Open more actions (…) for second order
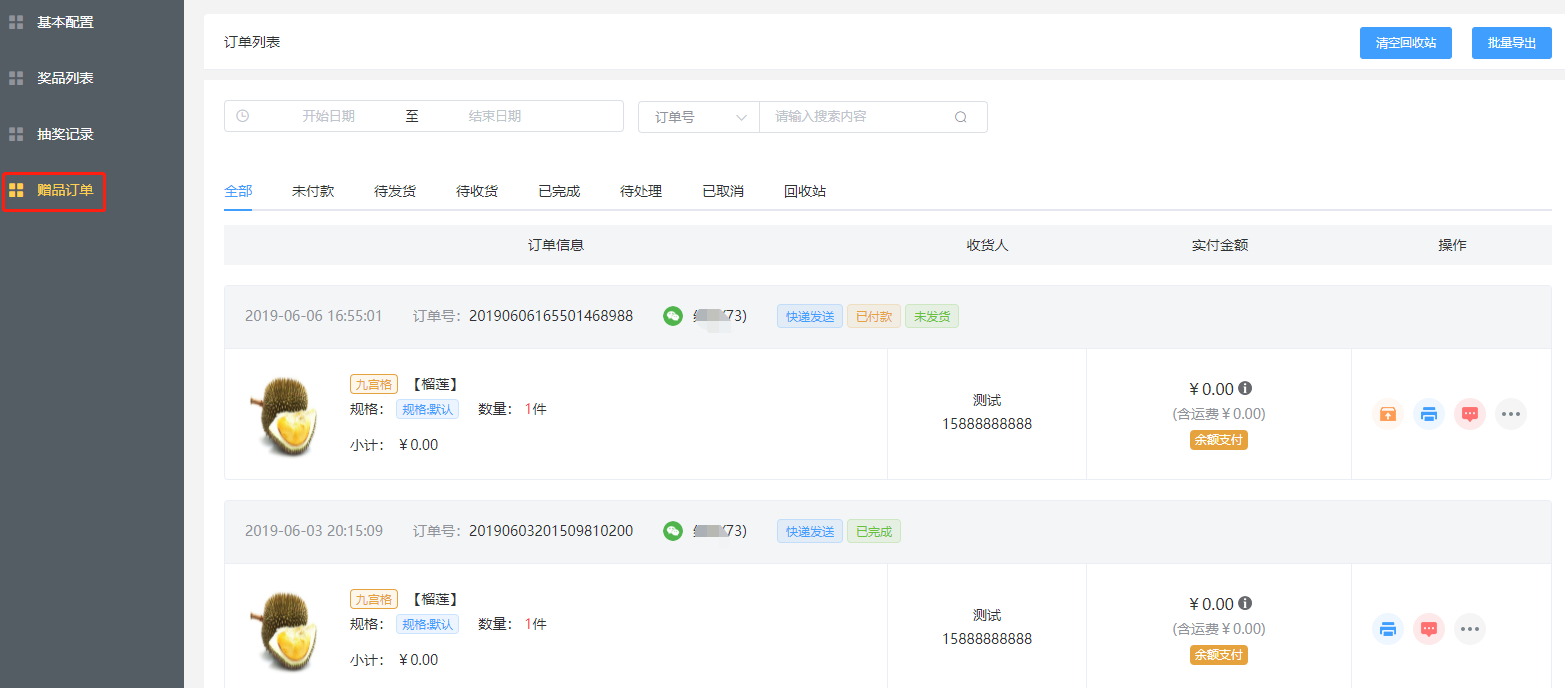Viewport: 1565px width, 688px height. pyautogui.click(x=1470, y=629)
